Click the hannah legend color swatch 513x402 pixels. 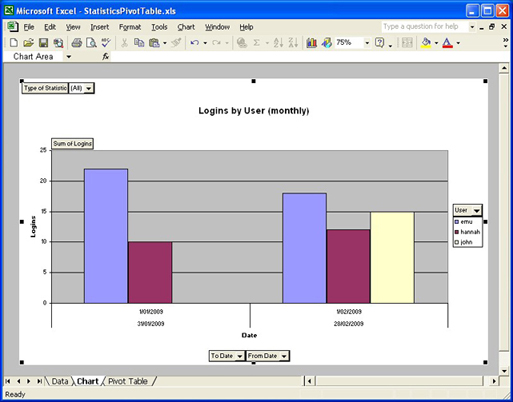[457, 232]
